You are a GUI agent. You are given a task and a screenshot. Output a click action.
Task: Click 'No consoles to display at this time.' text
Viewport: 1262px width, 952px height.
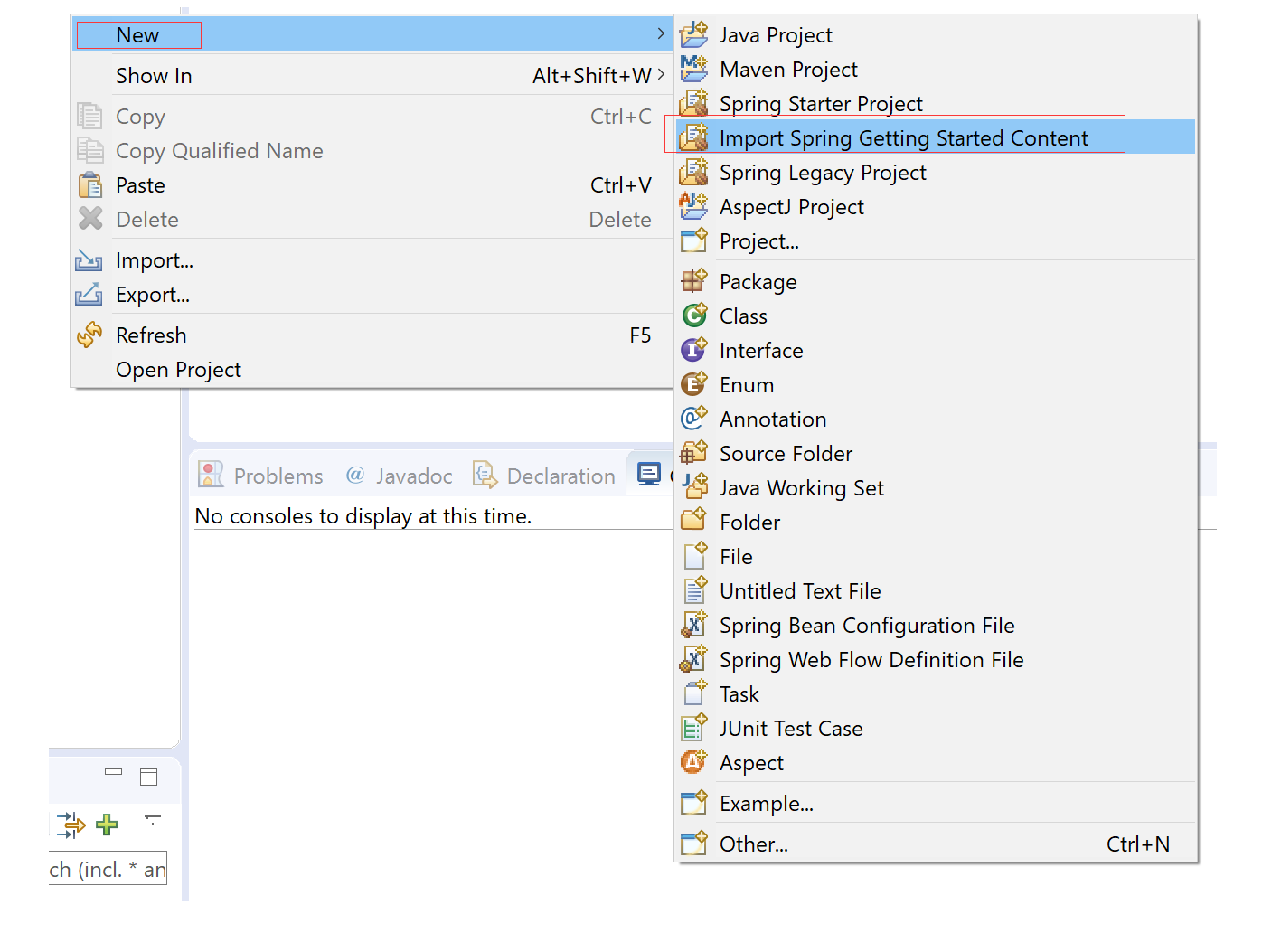[x=363, y=516]
